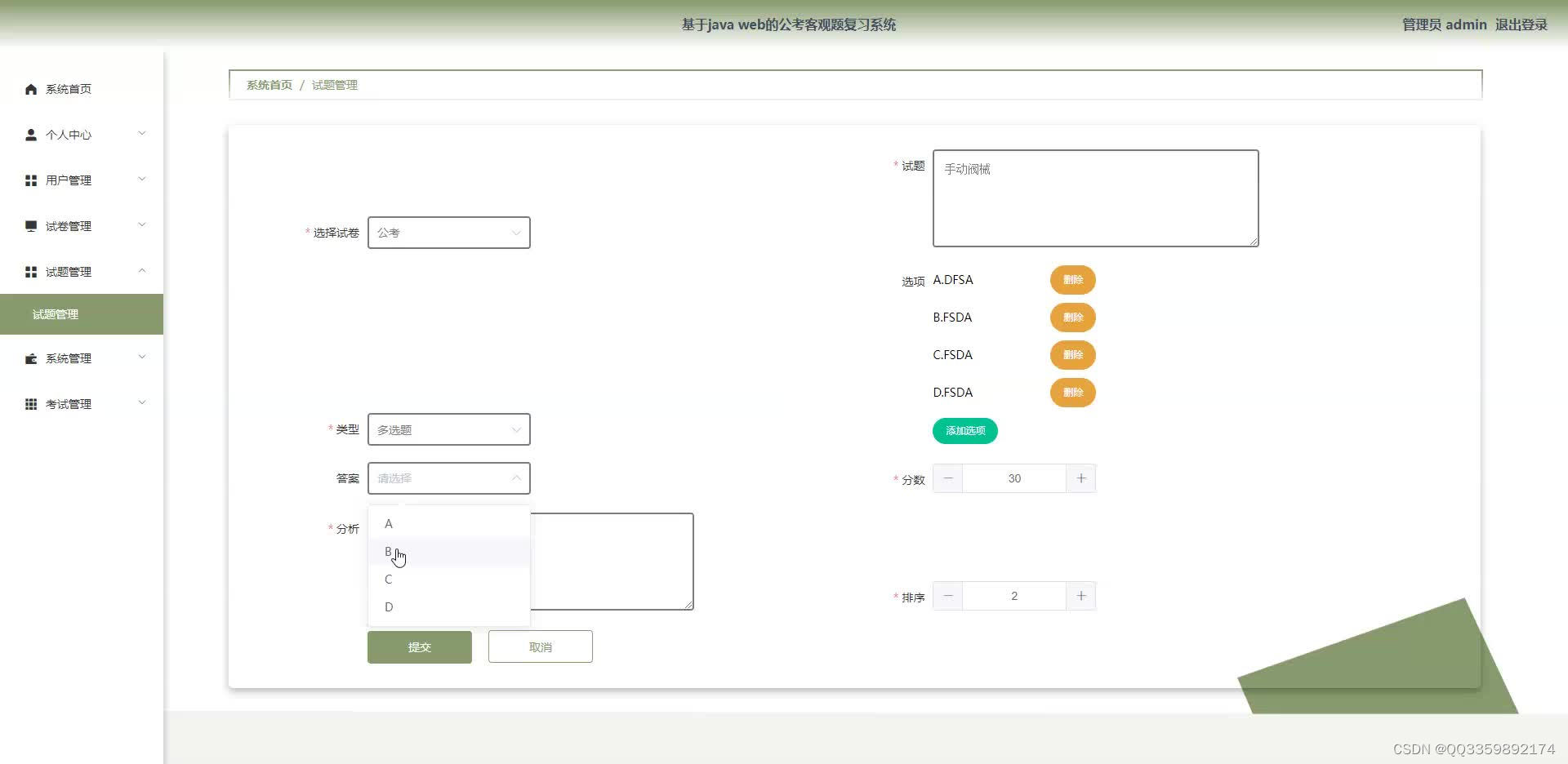
Task: Expand the 用户管理 submenu chevron
Action: point(142,180)
